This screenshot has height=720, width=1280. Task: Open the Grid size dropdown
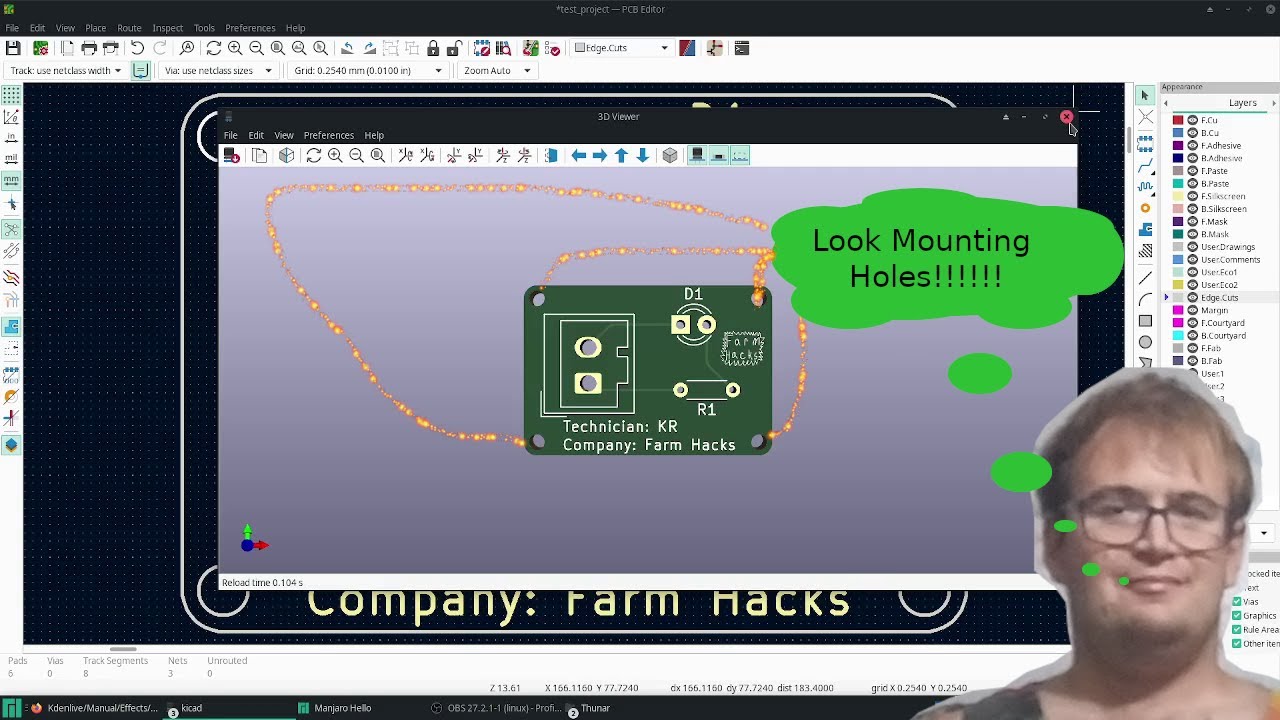click(x=367, y=70)
